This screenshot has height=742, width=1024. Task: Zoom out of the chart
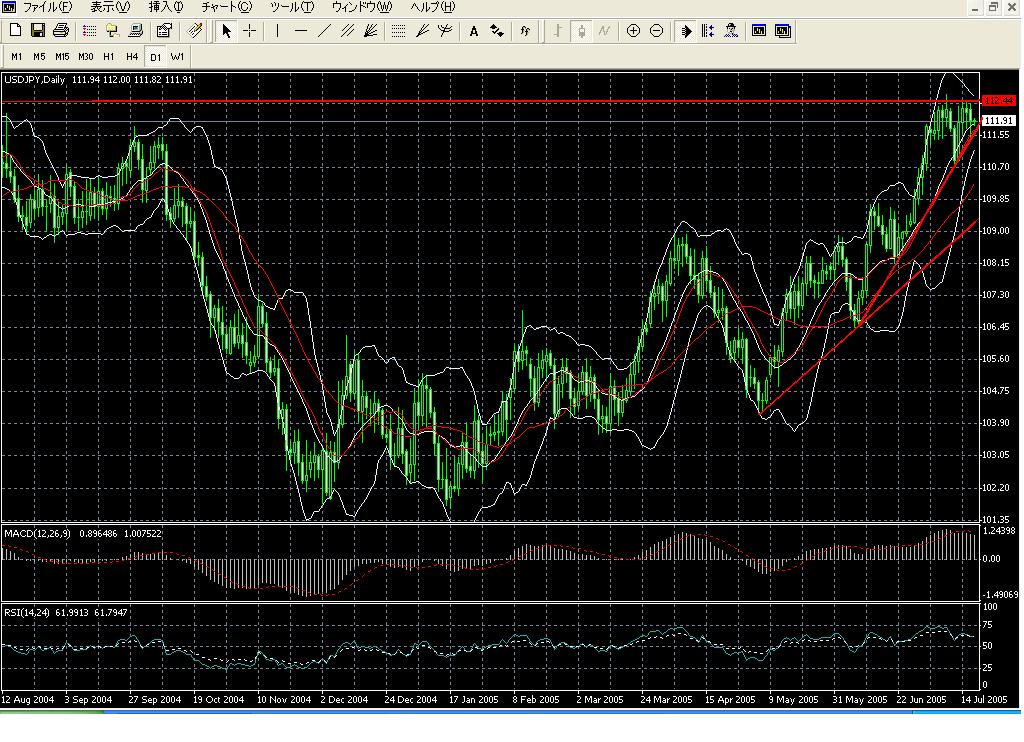656,31
